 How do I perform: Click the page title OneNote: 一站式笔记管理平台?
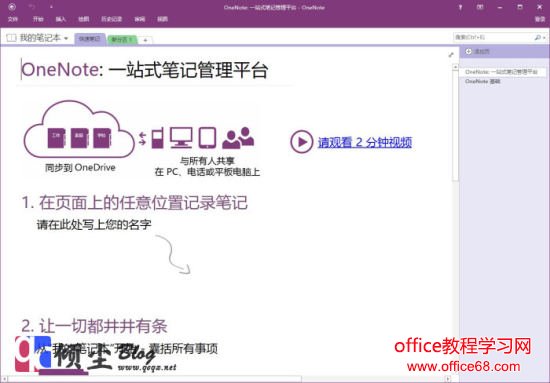point(145,69)
